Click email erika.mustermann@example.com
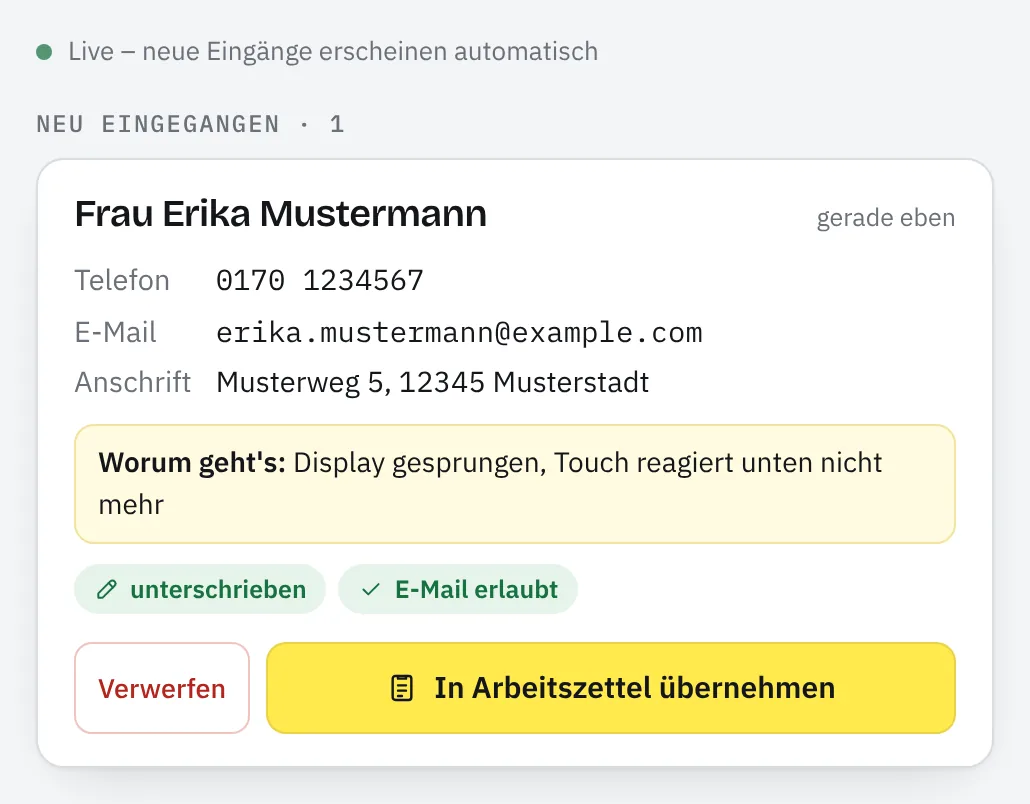The height and width of the screenshot is (804, 1030). pyautogui.click(x=459, y=332)
